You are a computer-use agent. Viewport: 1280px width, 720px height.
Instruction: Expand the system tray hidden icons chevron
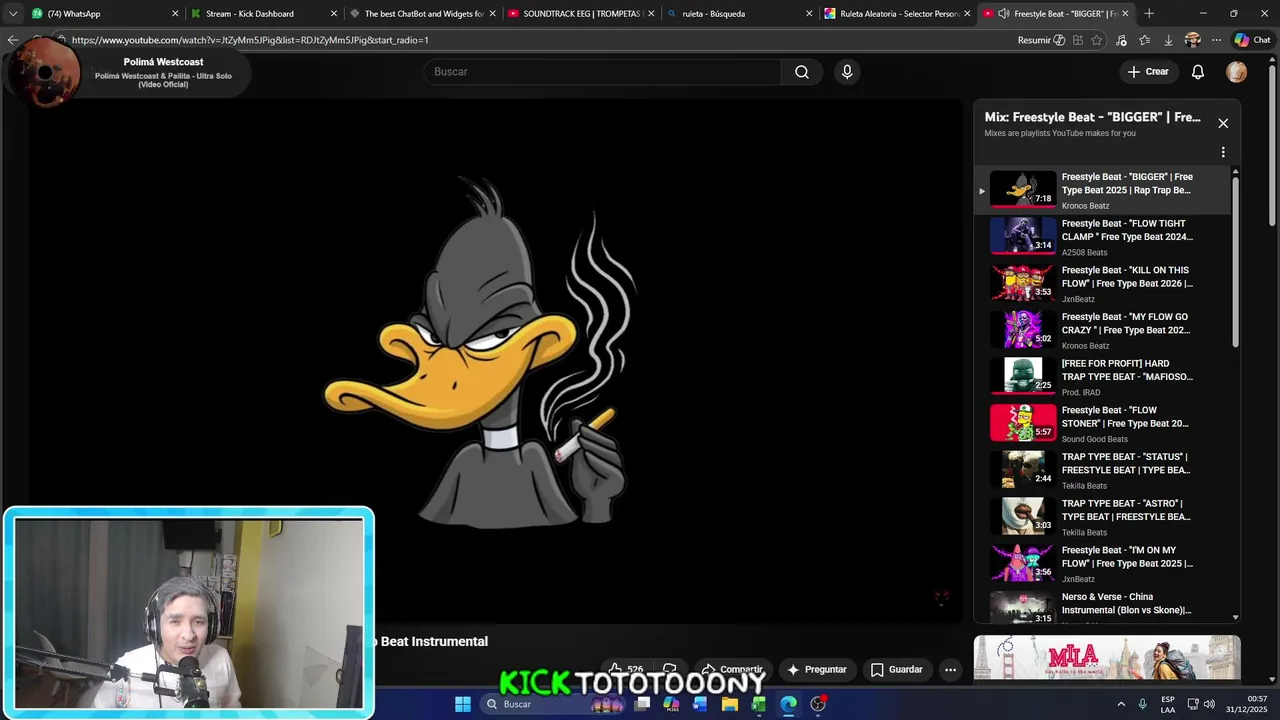pos(1121,704)
